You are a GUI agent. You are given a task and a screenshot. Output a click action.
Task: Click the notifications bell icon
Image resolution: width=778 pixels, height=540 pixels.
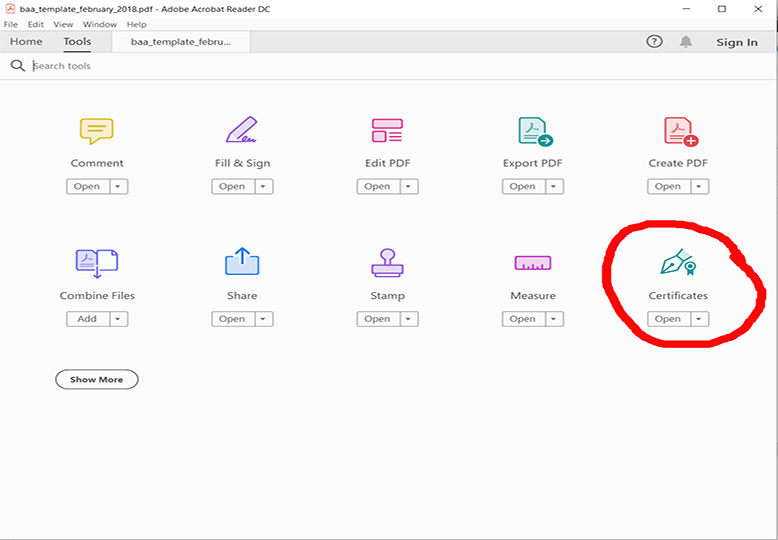[x=686, y=42]
